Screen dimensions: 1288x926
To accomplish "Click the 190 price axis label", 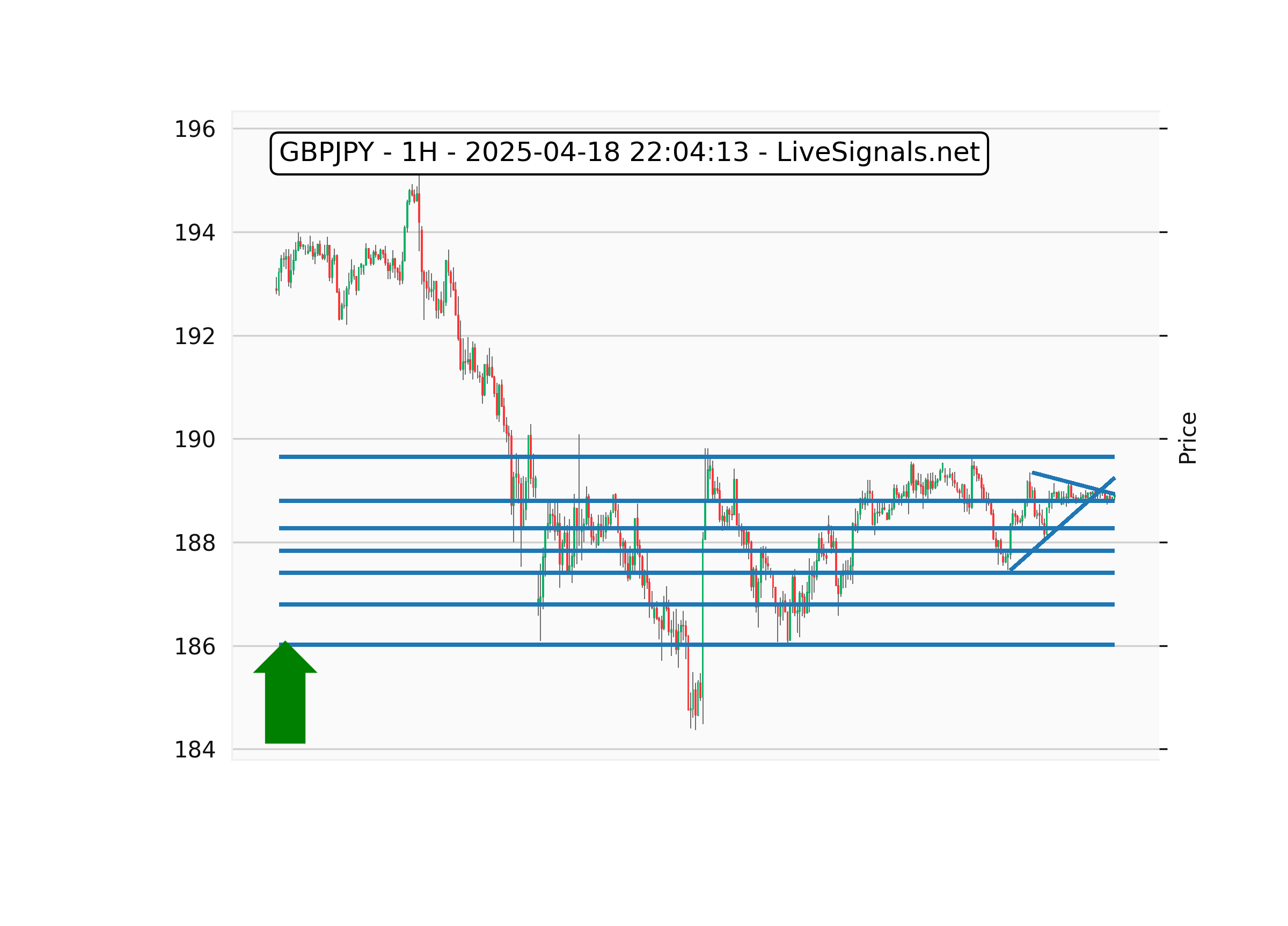I will point(194,440).
